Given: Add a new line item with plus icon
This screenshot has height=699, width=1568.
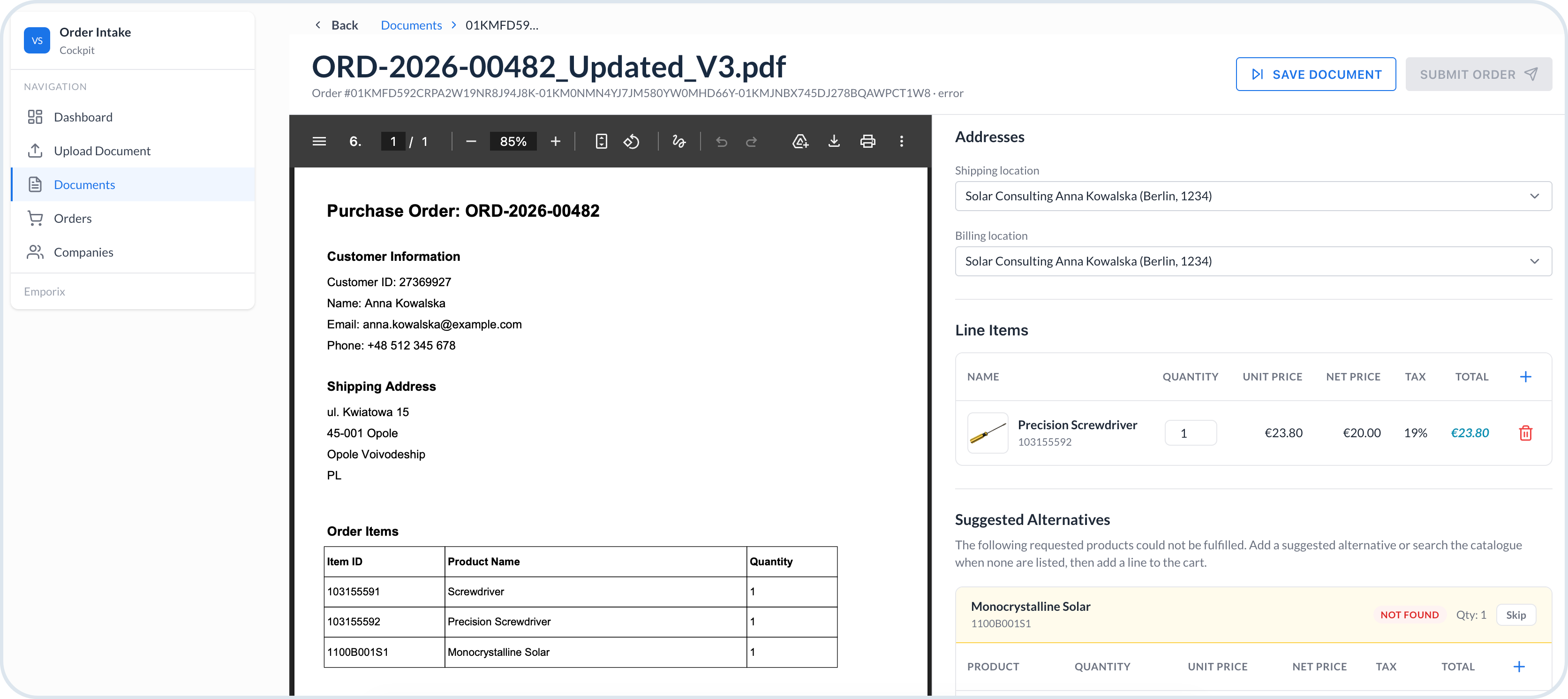Looking at the screenshot, I should pyautogui.click(x=1525, y=376).
